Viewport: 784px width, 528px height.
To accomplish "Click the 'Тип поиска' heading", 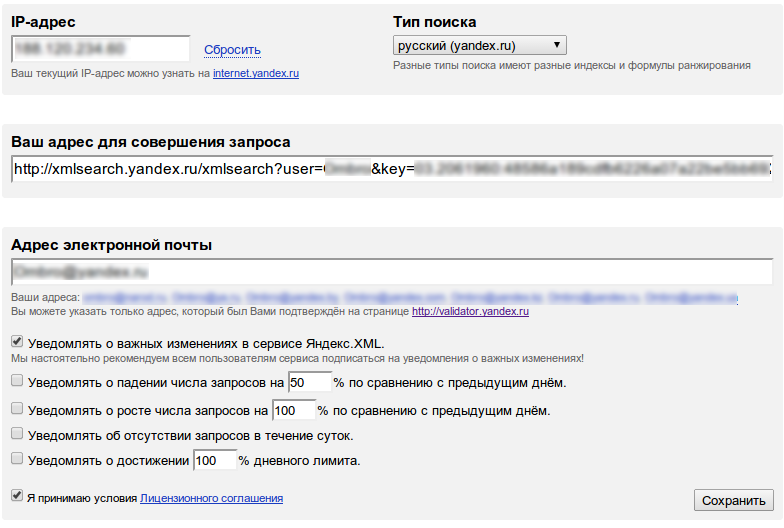I will pos(434,22).
